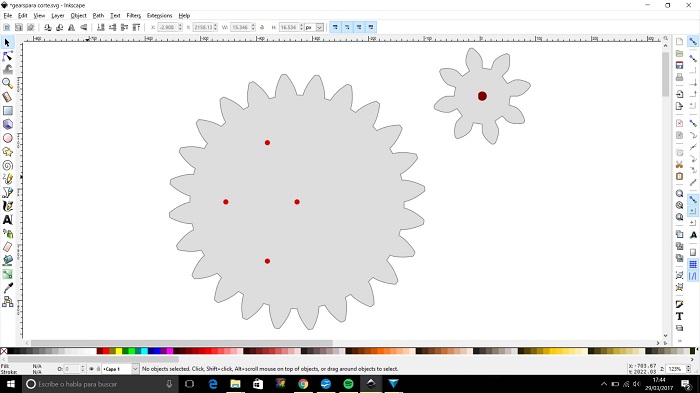Toggle snap to guides button
This screenshot has height=393, width=700.
click(693, 276)
